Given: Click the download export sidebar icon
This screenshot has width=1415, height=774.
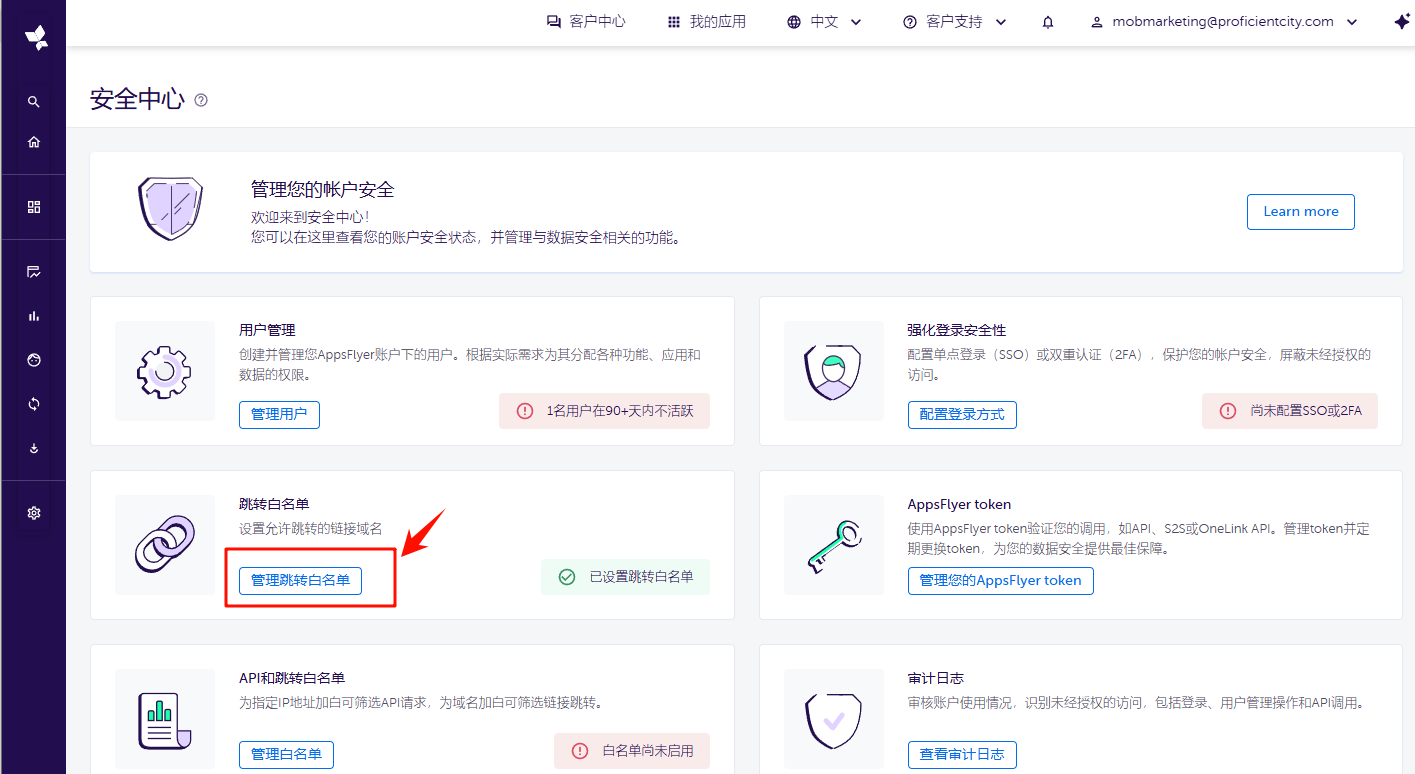Looking at the screenshot, I should click(33, 448).
